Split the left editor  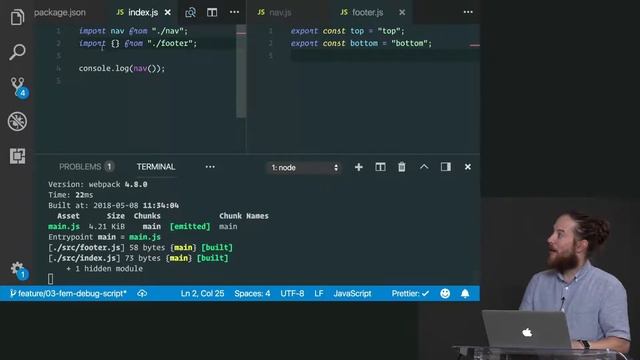pos(212,12)
